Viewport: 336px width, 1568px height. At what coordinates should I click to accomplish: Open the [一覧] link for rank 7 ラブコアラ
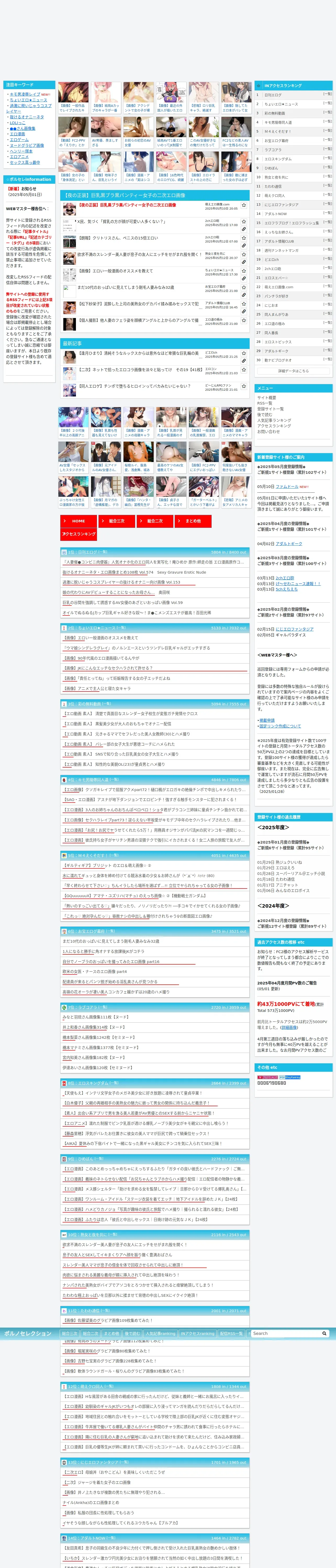click(x=327, y=149)
